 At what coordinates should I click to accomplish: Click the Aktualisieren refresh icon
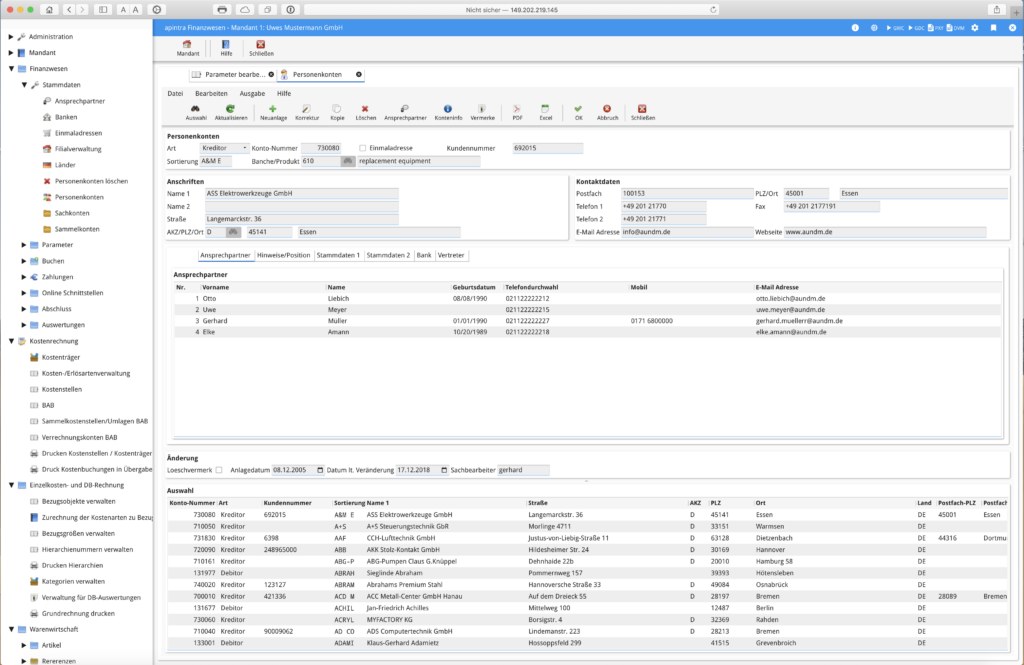pos(230,109)
